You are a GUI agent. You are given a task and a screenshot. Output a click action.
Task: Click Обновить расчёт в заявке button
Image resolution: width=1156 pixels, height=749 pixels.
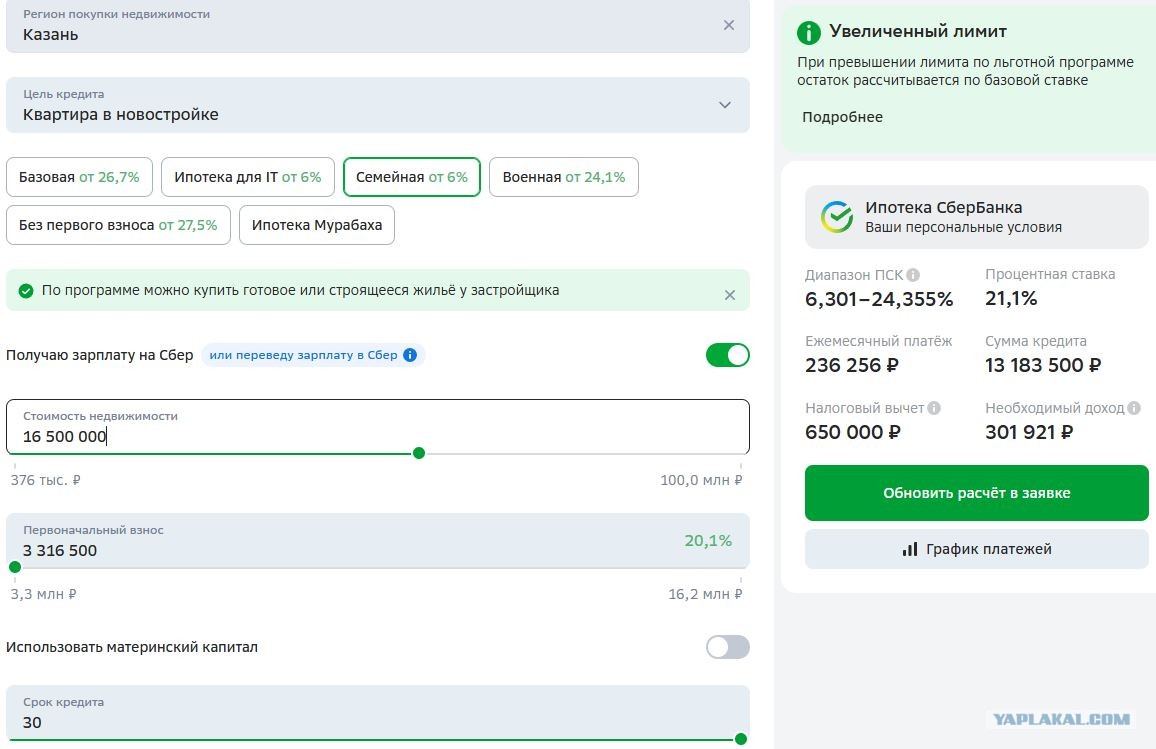pos(977,493)
